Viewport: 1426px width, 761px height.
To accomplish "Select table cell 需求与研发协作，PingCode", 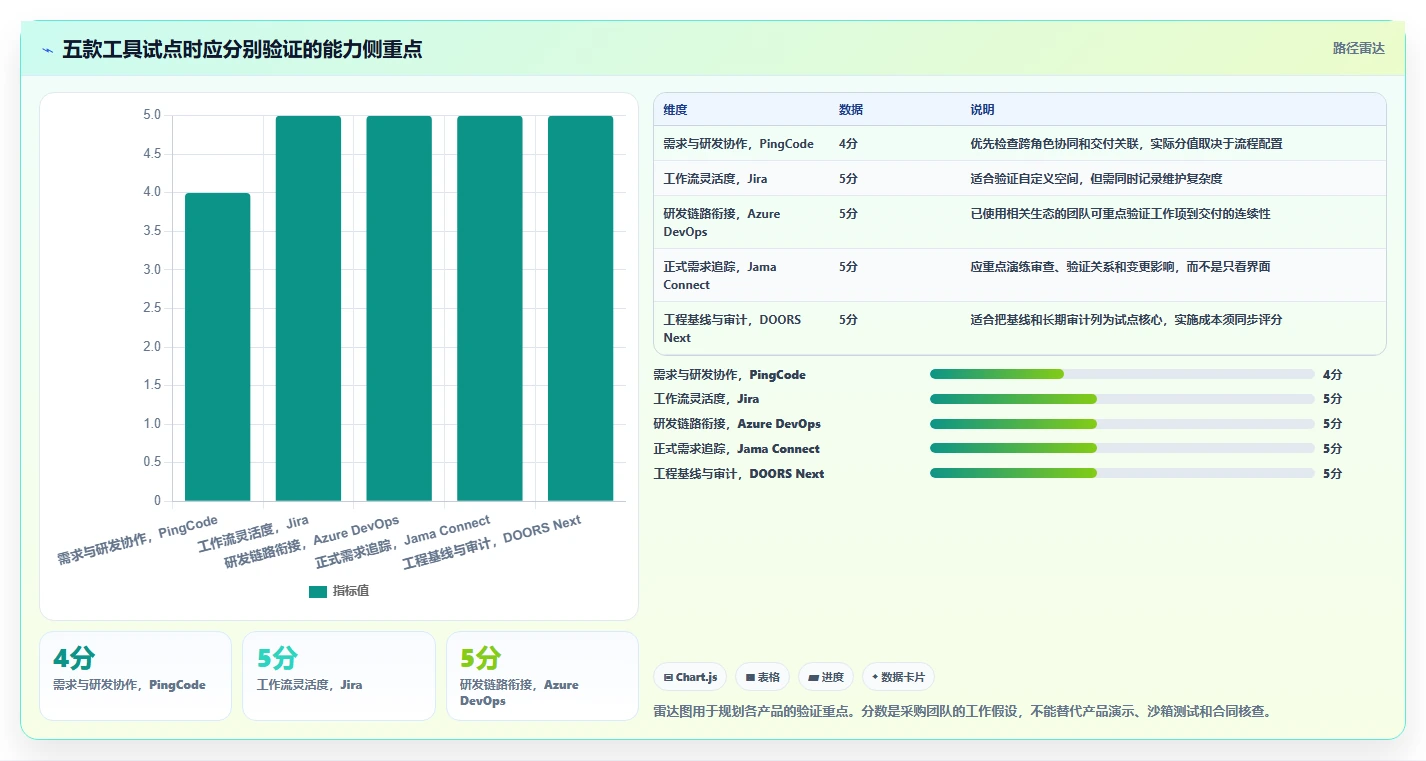I will [x=738, y=144].
